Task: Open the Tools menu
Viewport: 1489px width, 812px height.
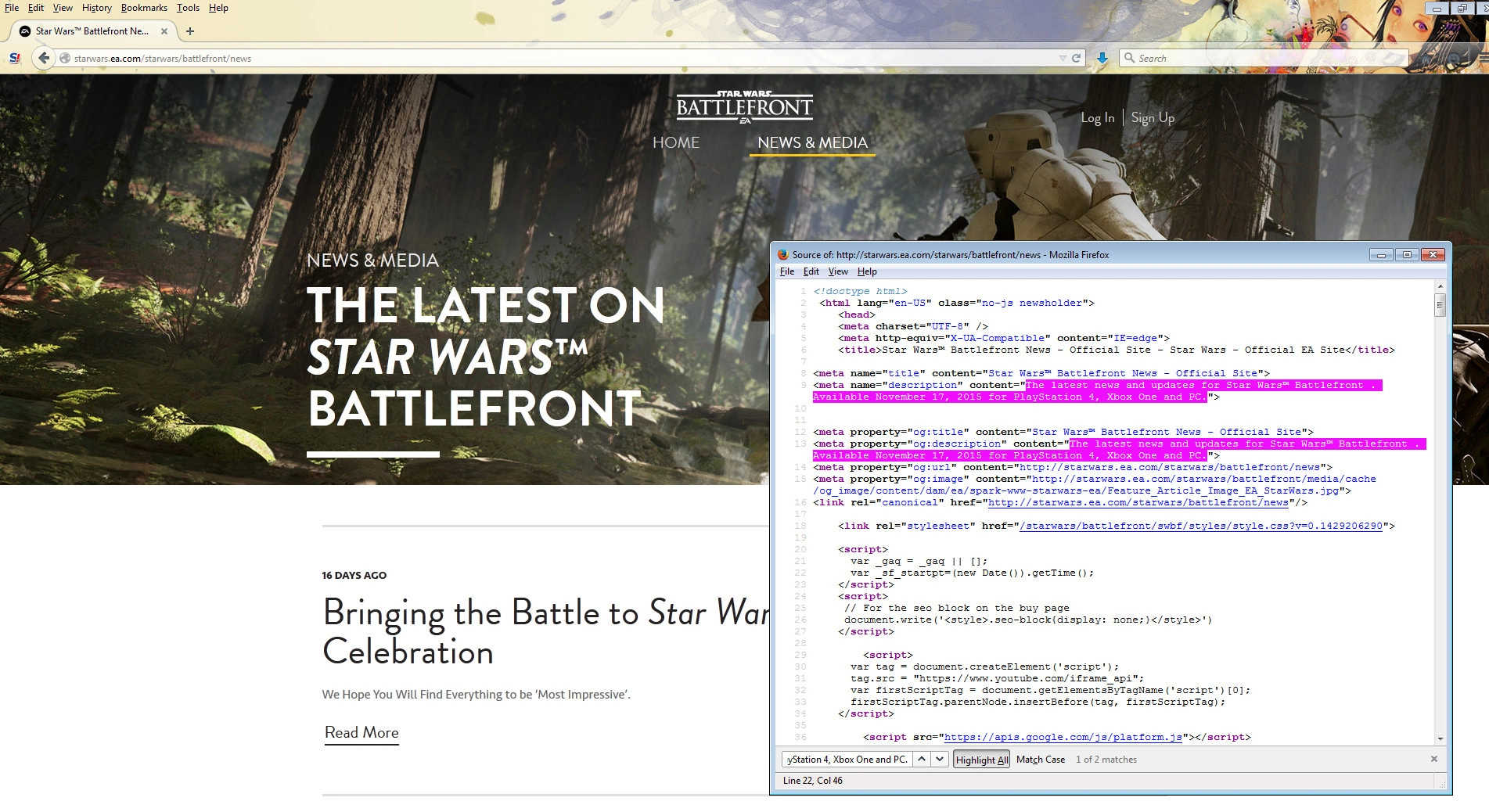Action: pos(188,8)
